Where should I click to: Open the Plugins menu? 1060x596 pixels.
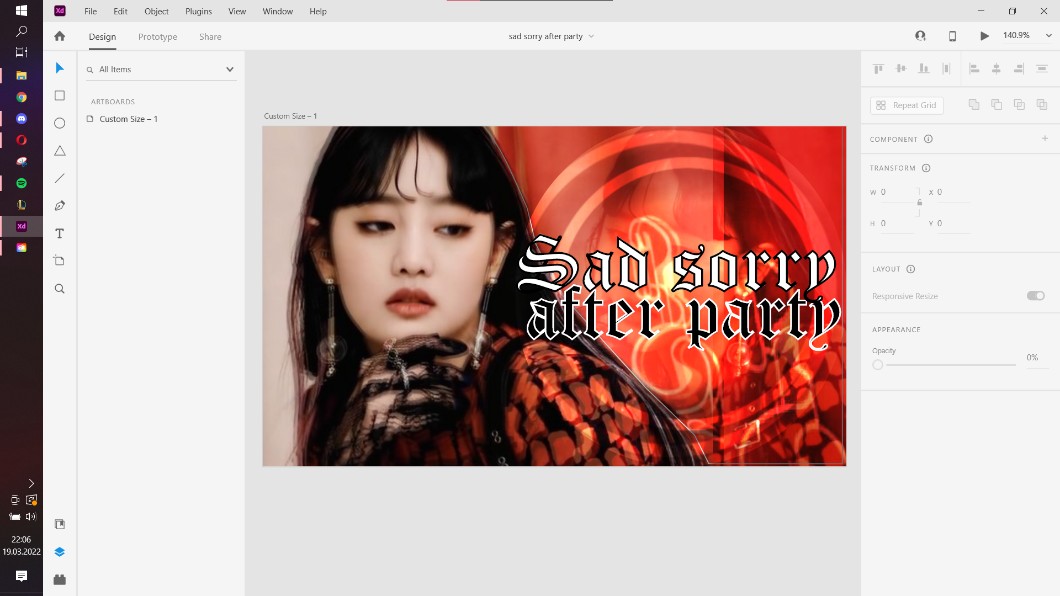[x=198, y=11]
